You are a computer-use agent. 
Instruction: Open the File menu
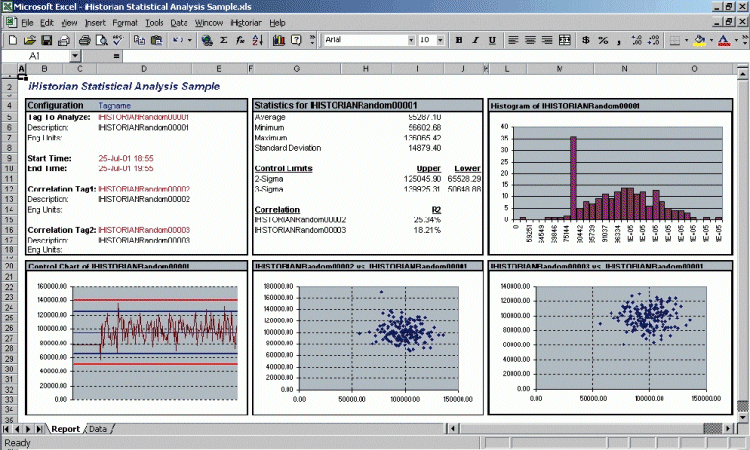[x=27, y=22]
